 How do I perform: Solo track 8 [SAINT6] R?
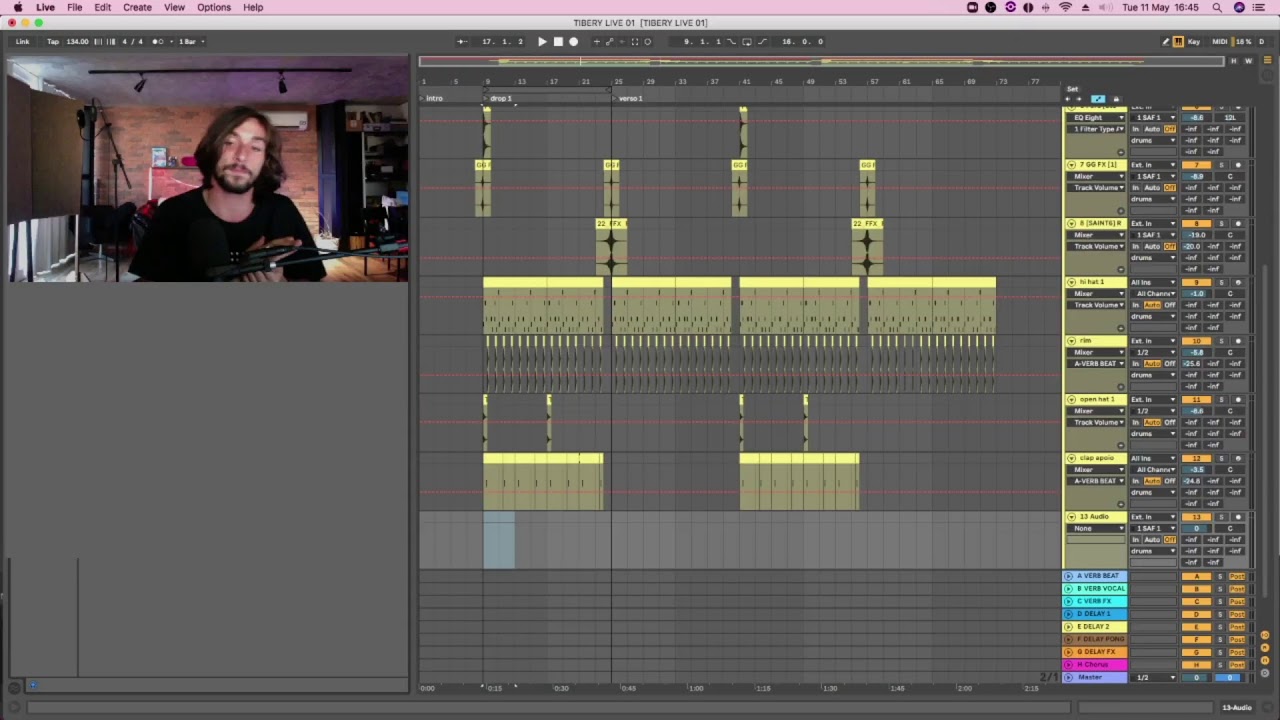(x=1222, y=223)
